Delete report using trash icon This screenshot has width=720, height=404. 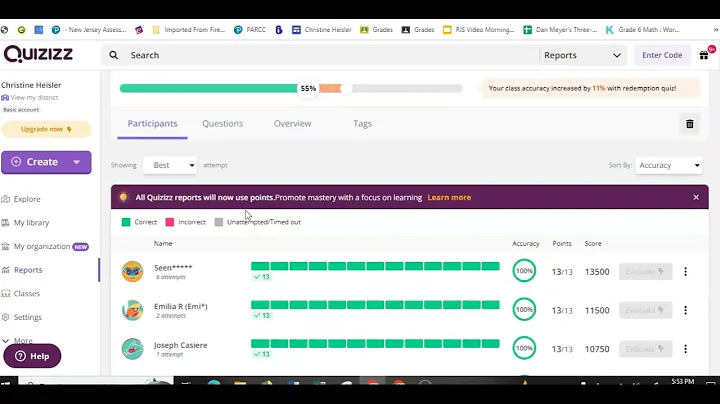(x=690, y=124)
